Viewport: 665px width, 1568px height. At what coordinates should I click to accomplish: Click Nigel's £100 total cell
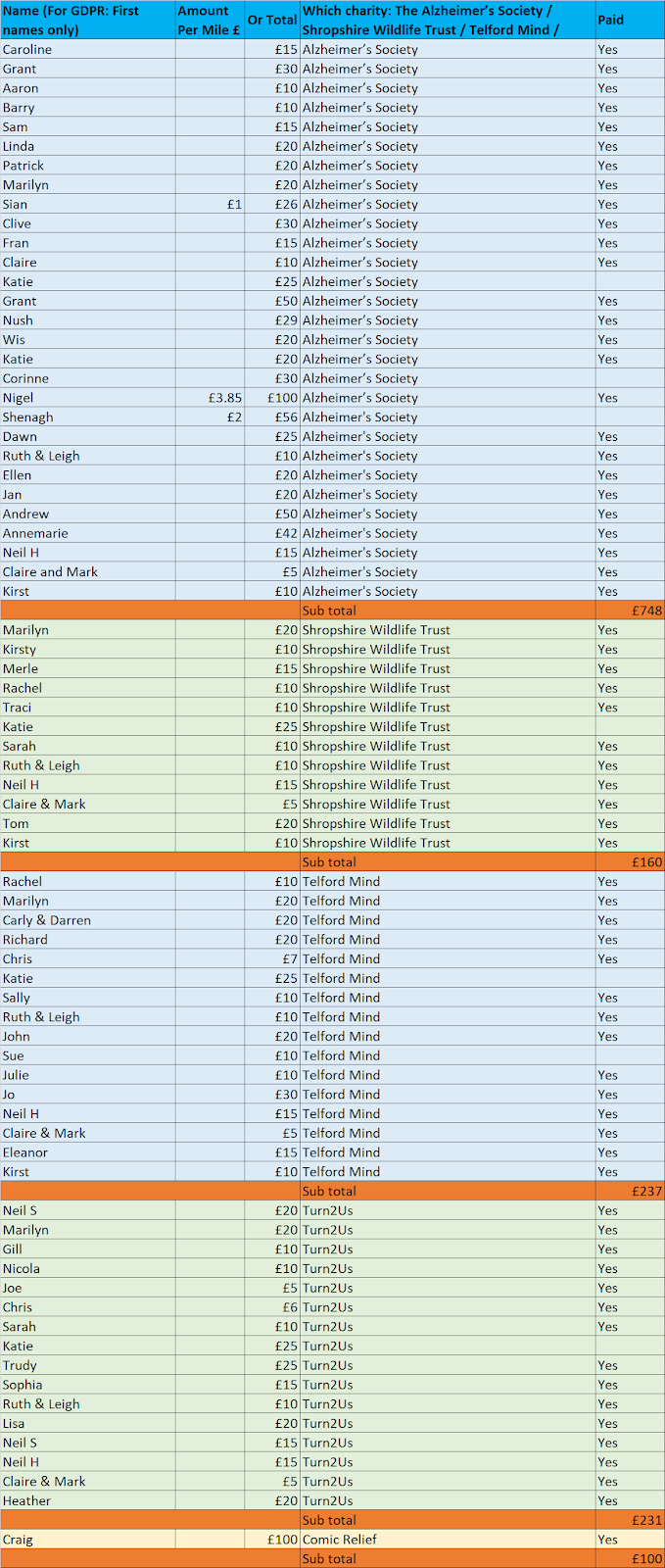coord(272,398)
